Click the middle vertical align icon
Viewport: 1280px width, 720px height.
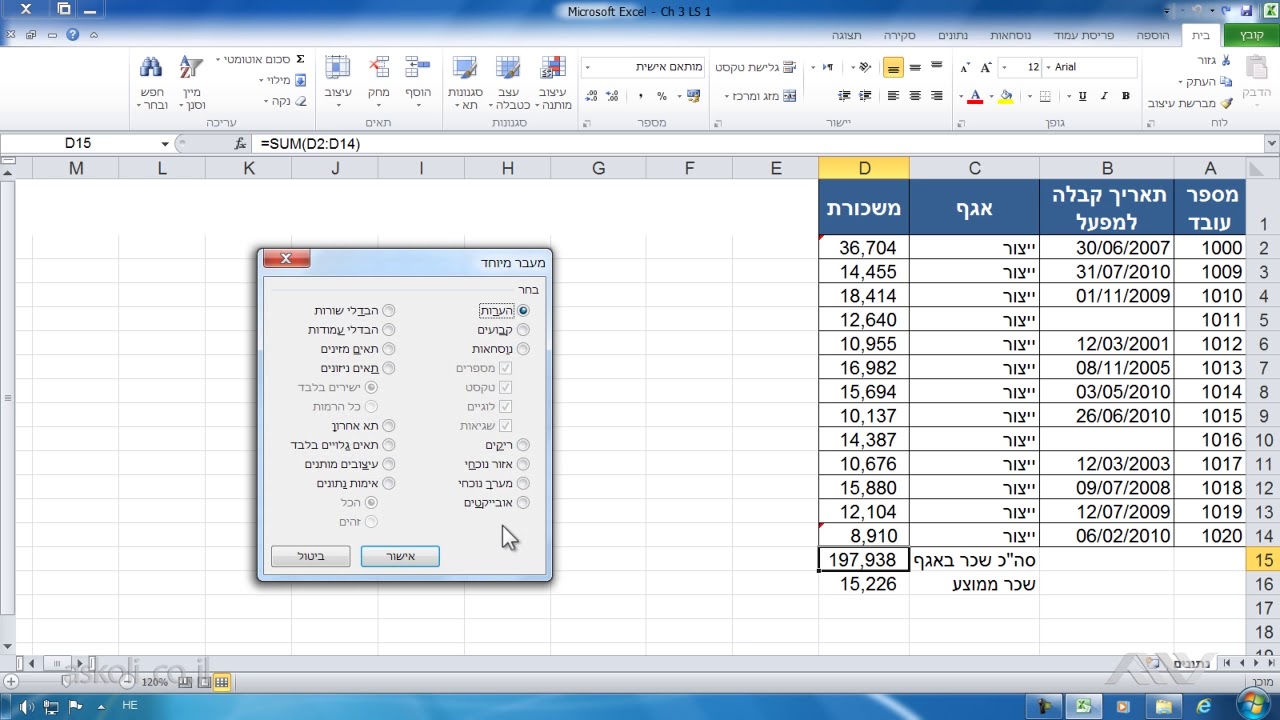click(915, 67)
